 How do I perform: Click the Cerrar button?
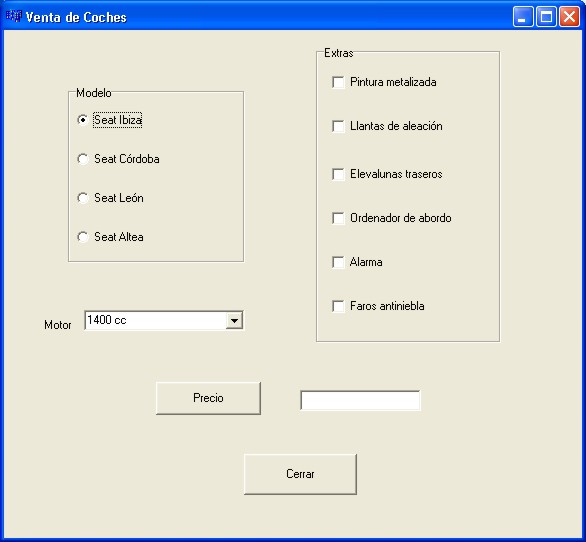[300, 474]
